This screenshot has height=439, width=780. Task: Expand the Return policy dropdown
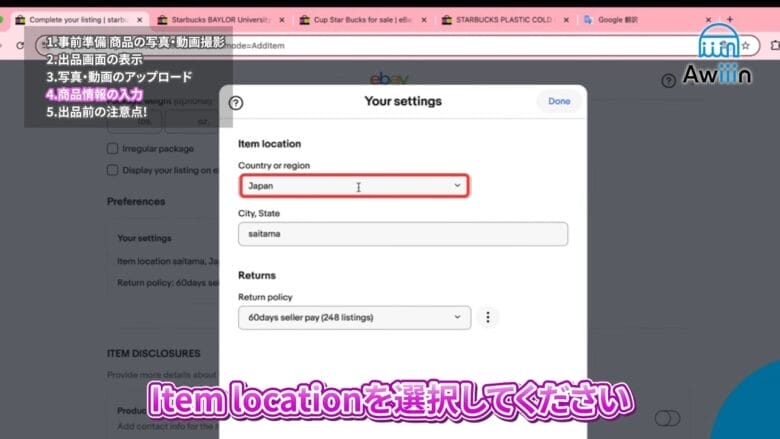[354, 317]
